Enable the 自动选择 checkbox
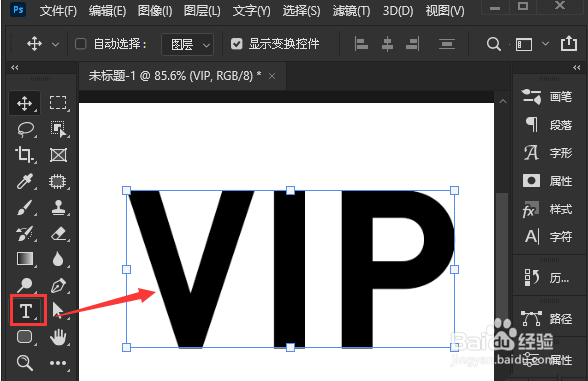 tap(80, 44)
